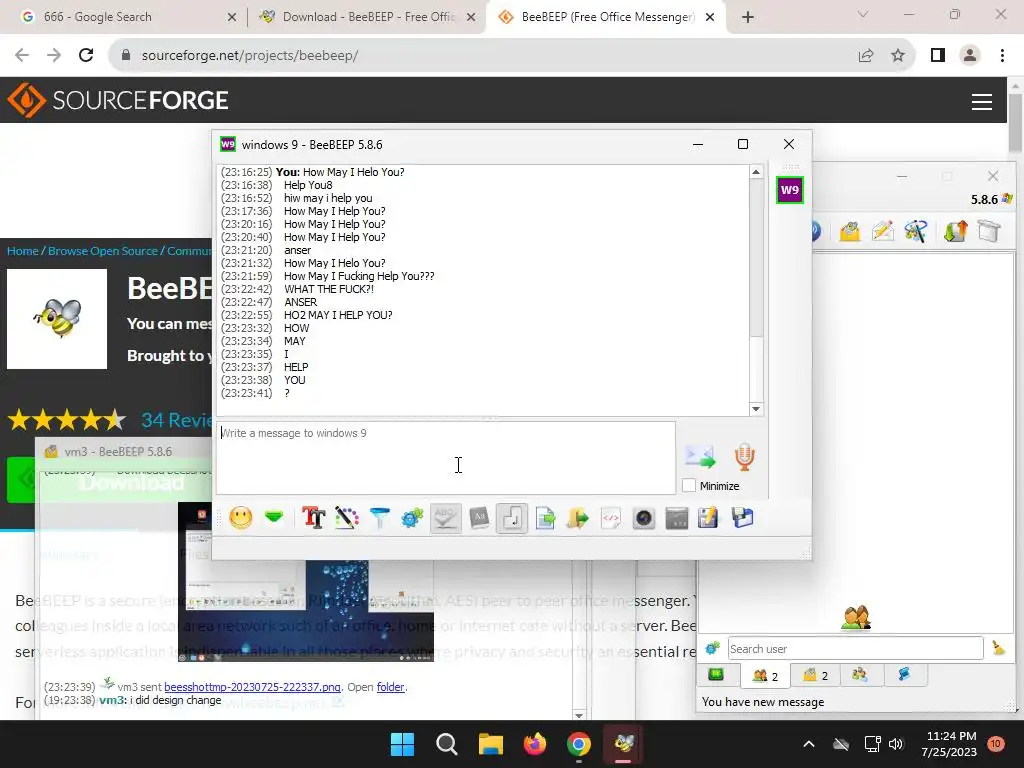Open Chrome side panel icon

[938, 56]
